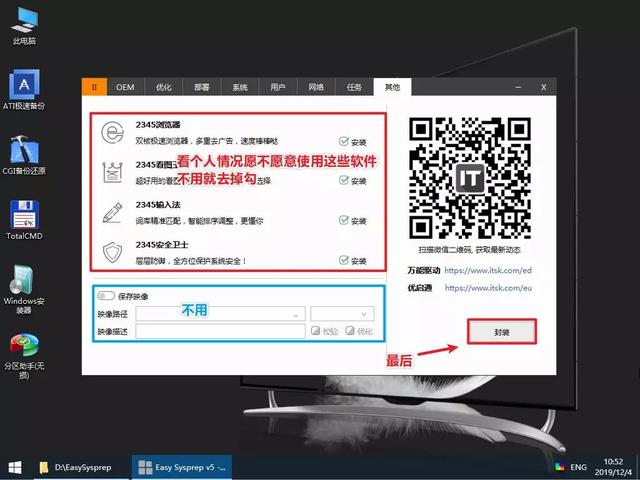Viewport: 640px width, 480px height.
Task: Switch to the 任务 tab
Action: pyautogui.click(x=354, y=87)
